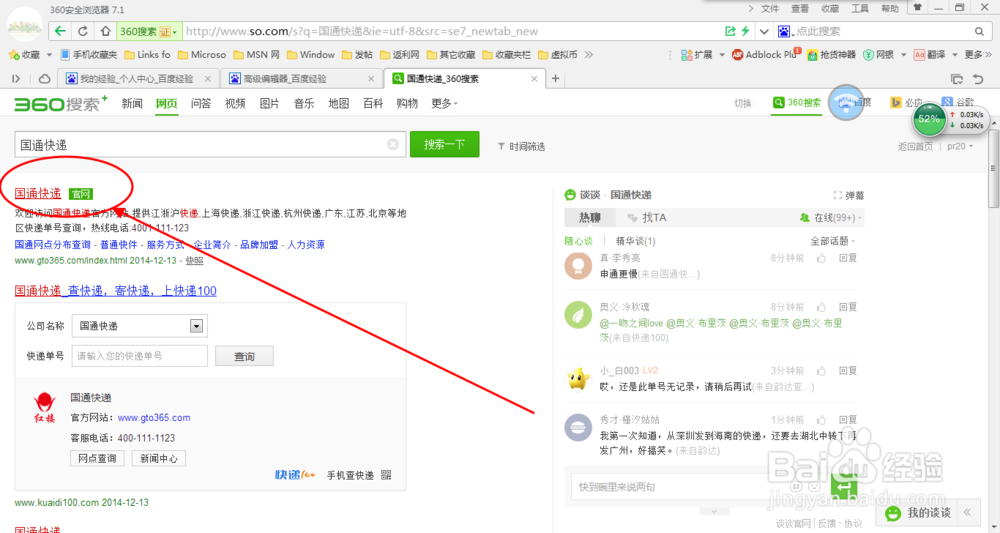This screenshot has height=533, width=1000.
Task: Open the Microso bookmark folder
Action: coord(202,55)
